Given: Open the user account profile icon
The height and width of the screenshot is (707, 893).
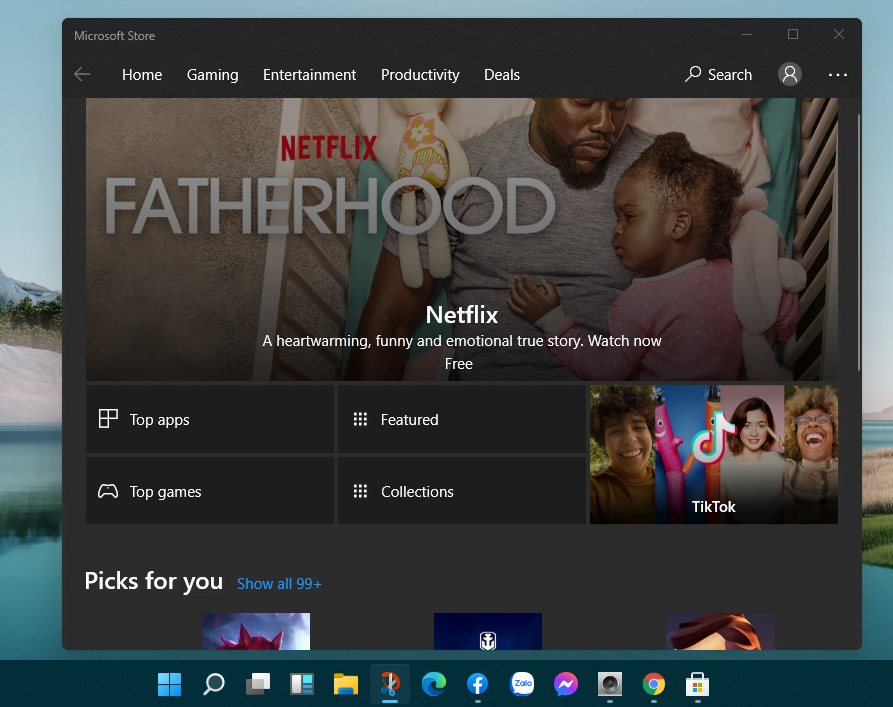Looking at the screenshot, I should (790, 74).
